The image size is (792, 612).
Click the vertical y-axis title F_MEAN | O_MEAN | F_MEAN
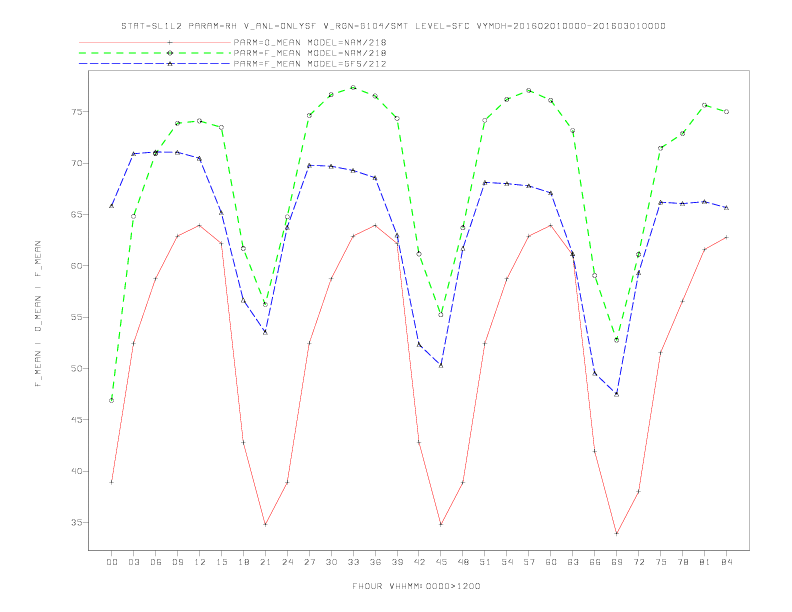click(x=38, y=314)
